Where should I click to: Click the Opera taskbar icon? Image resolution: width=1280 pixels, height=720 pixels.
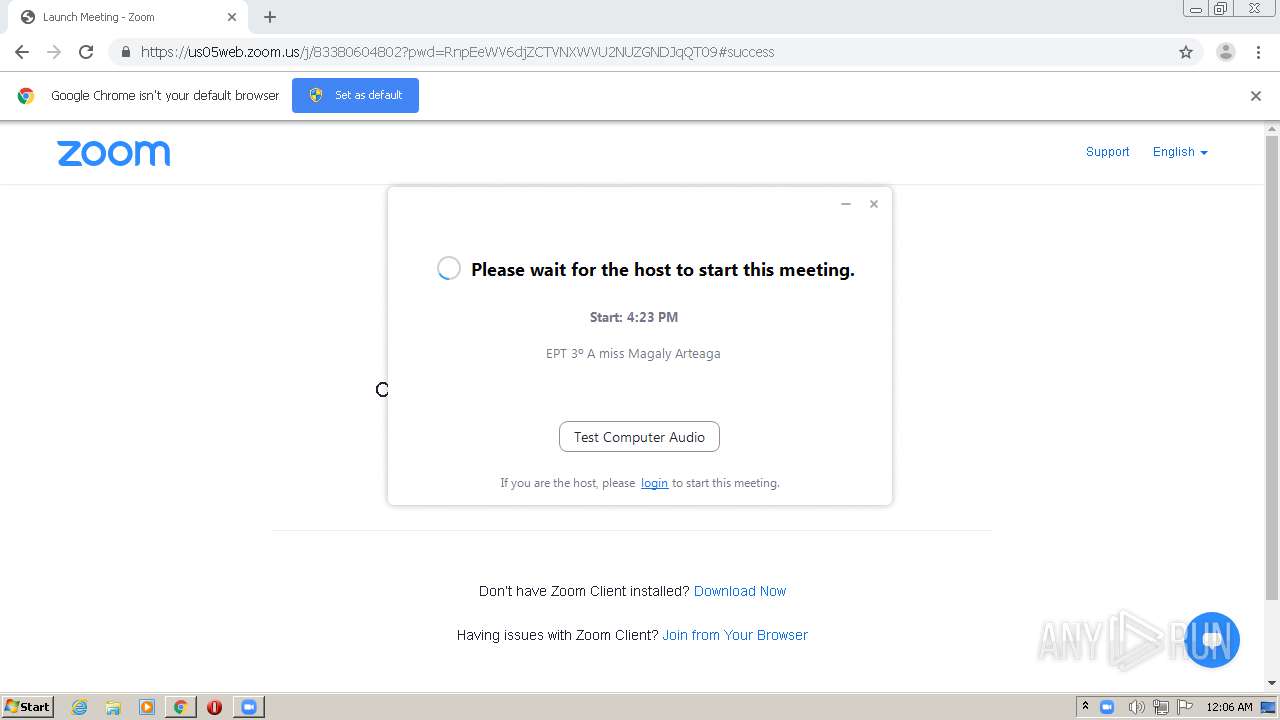point(214,707)
